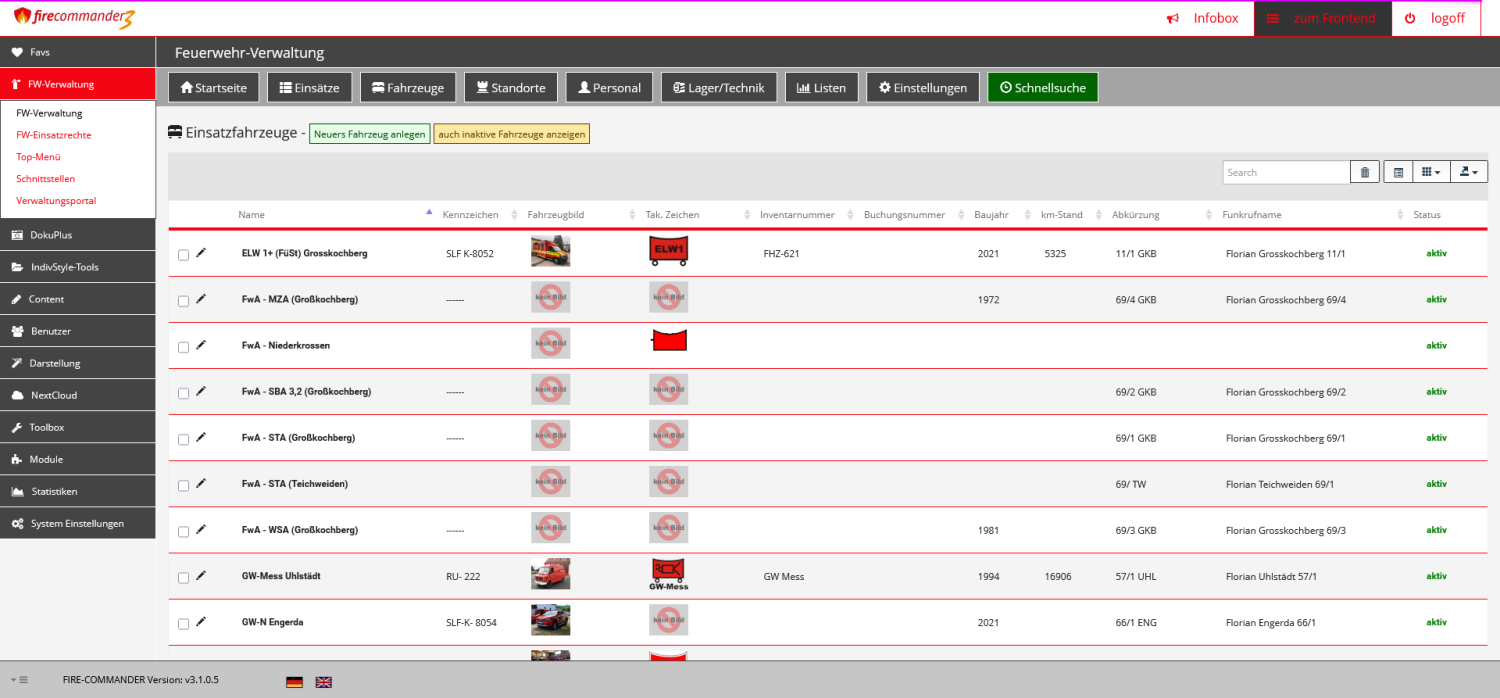This screenshot has width=1500, height=698.
Task: Open the footer hamburger menu icon
Action: click(x=19, y=680)
